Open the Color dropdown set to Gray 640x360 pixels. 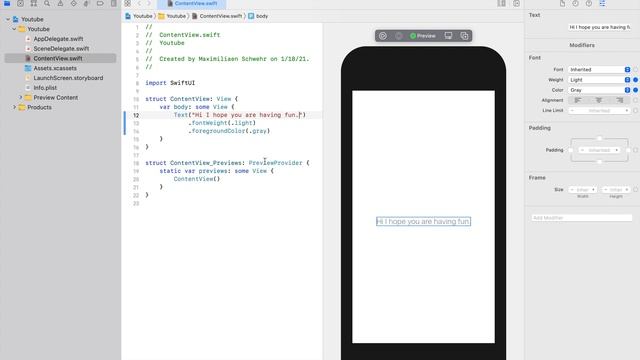pos(599,90)
